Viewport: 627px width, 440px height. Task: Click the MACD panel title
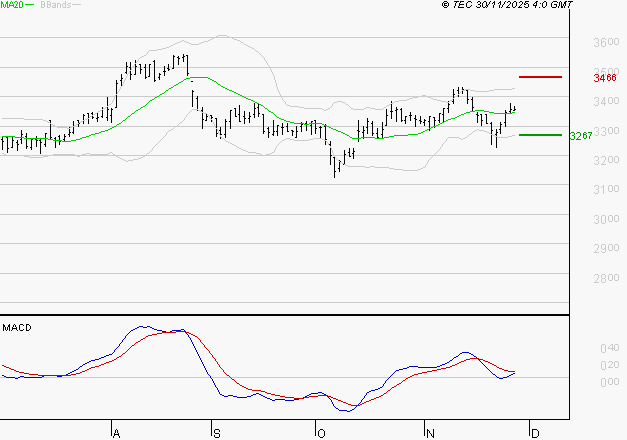click(17, 328)
